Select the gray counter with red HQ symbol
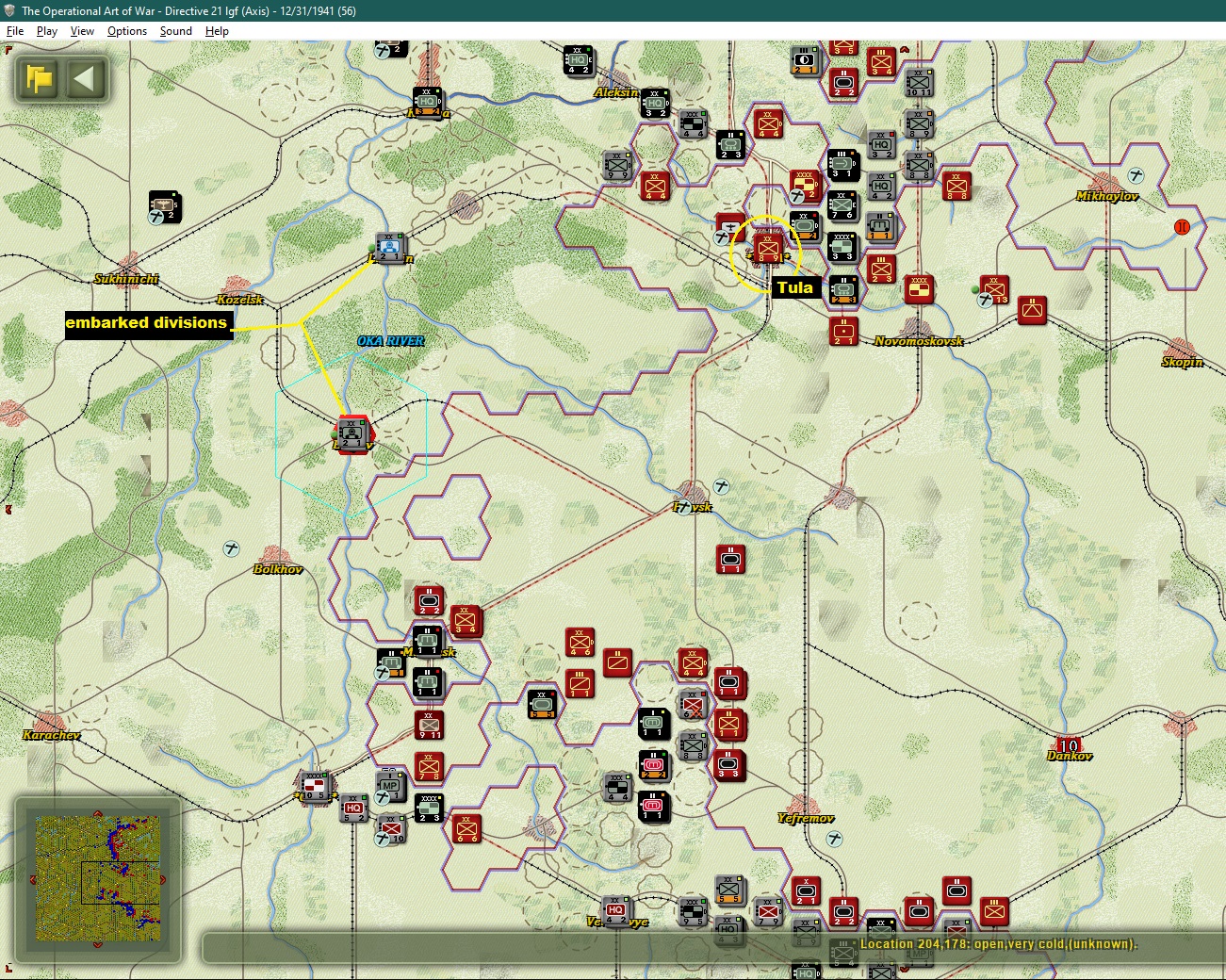The image size is (1226, 980). 353,808
